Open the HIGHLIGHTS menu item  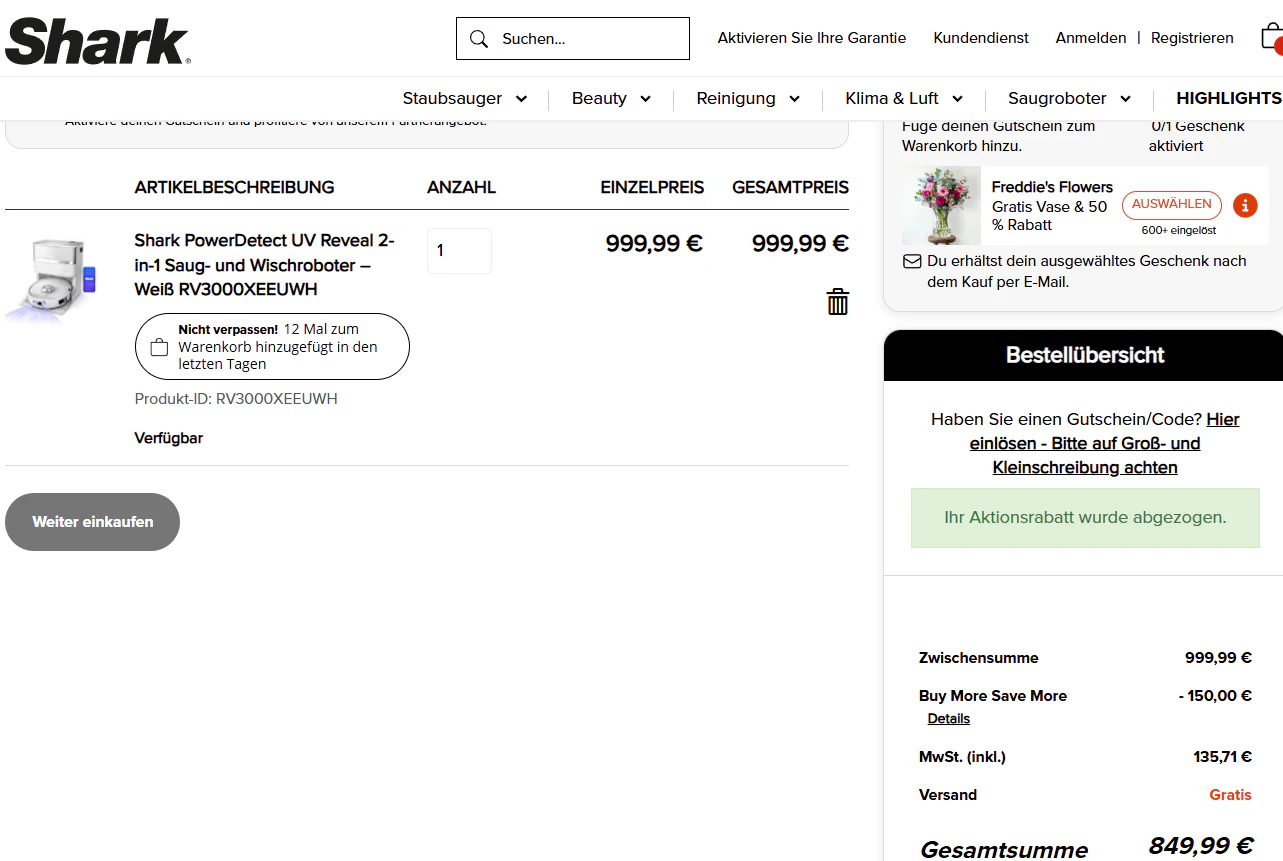[x=1228, y=98]
